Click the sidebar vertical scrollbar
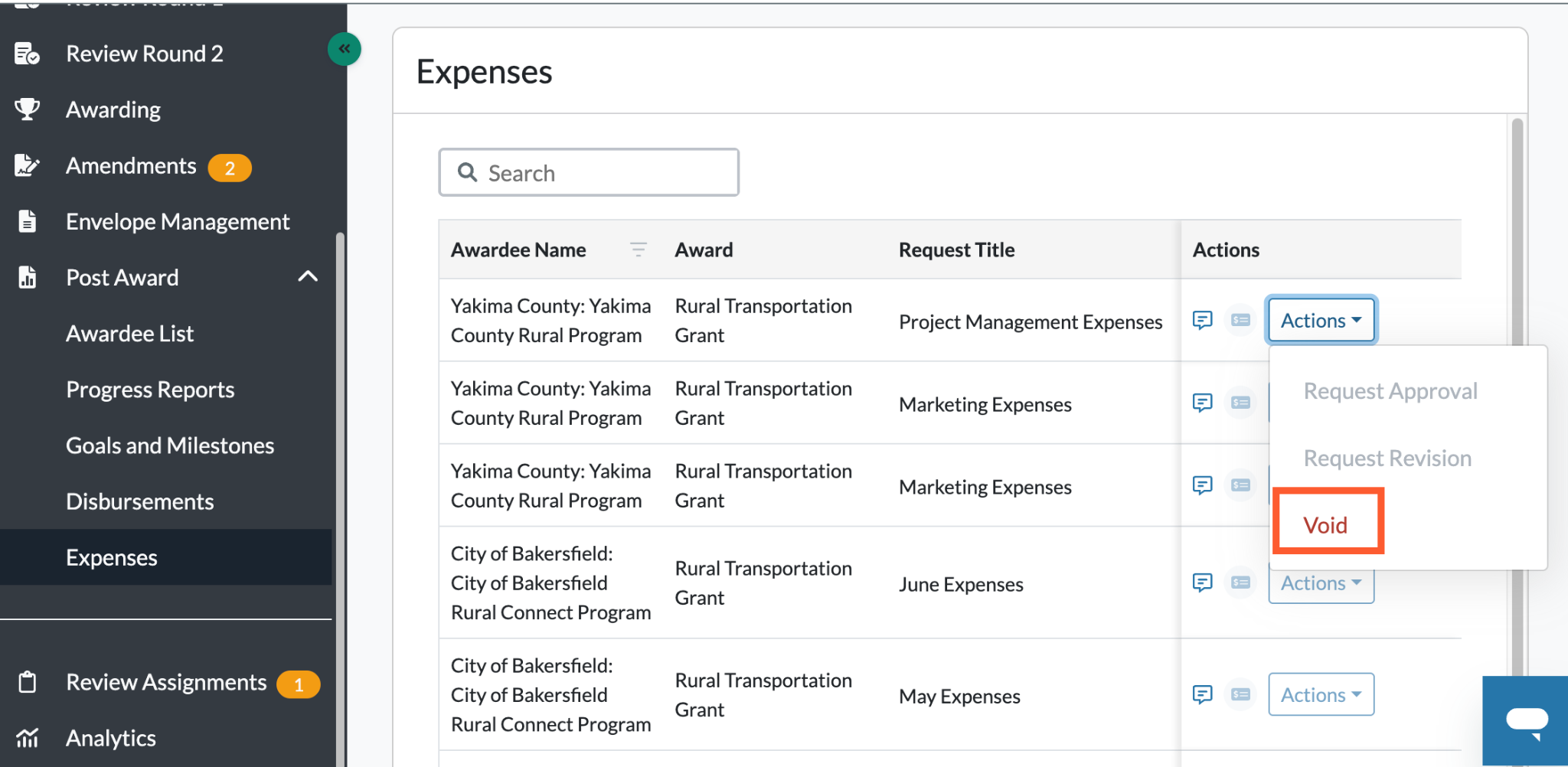1568x767 pixels. (x=340, y=499)
